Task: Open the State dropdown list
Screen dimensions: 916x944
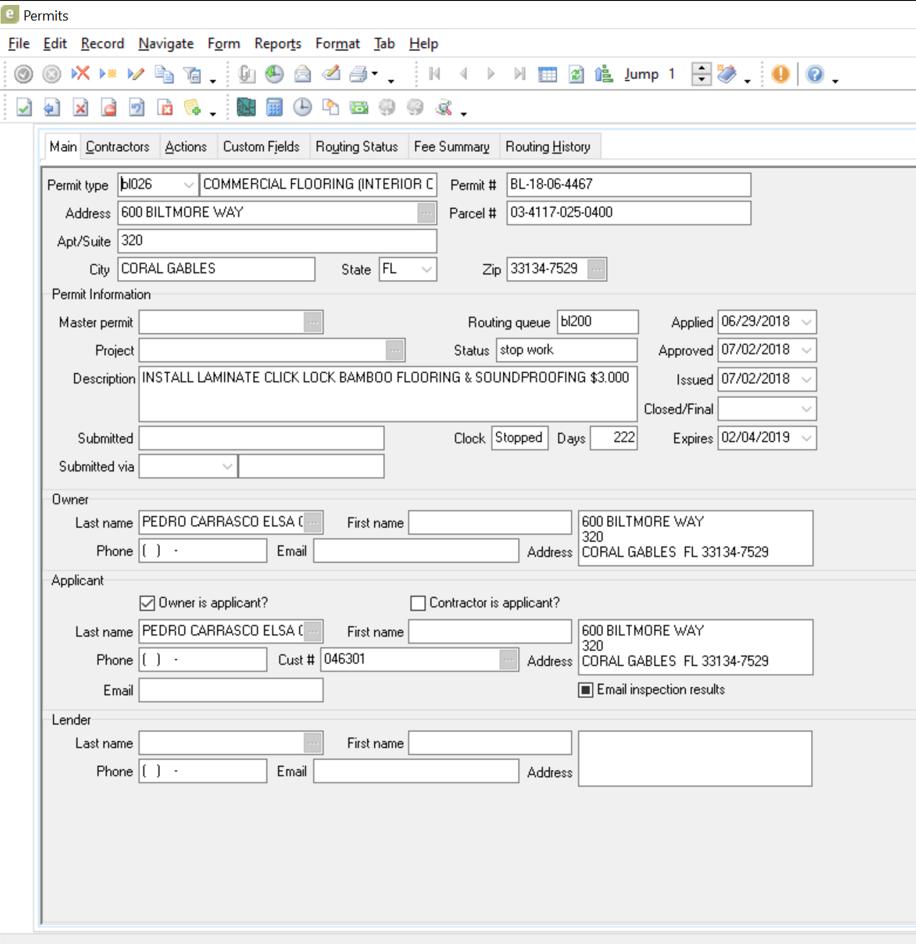Action: 426,270
